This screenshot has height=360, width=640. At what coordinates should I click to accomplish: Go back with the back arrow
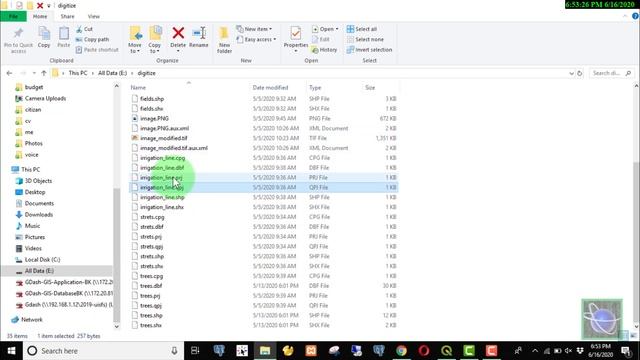point(9,73)
